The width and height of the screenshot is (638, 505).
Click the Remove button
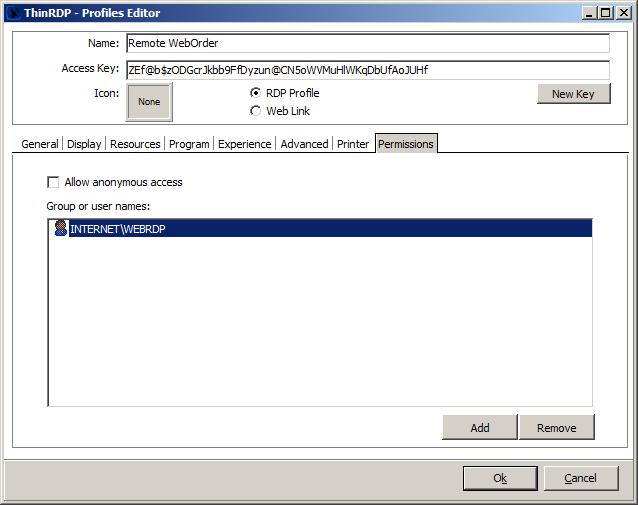(x=557, y=428)
